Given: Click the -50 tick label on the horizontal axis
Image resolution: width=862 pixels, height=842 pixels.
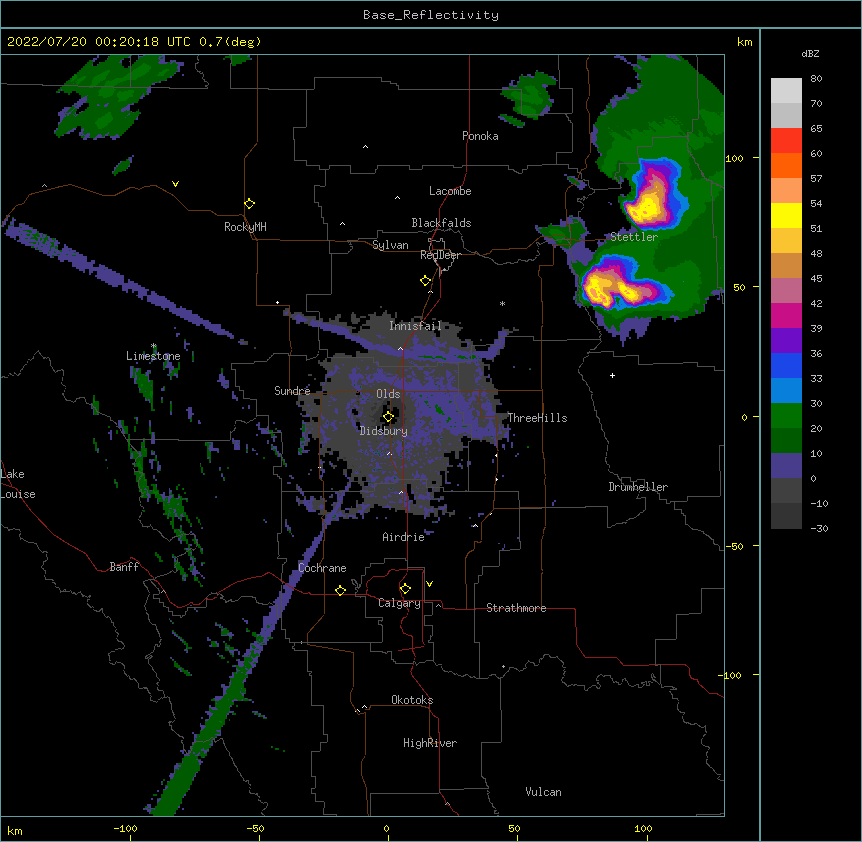Looking at the screenshot, I should pyautogui.click(x=255, y=828).
